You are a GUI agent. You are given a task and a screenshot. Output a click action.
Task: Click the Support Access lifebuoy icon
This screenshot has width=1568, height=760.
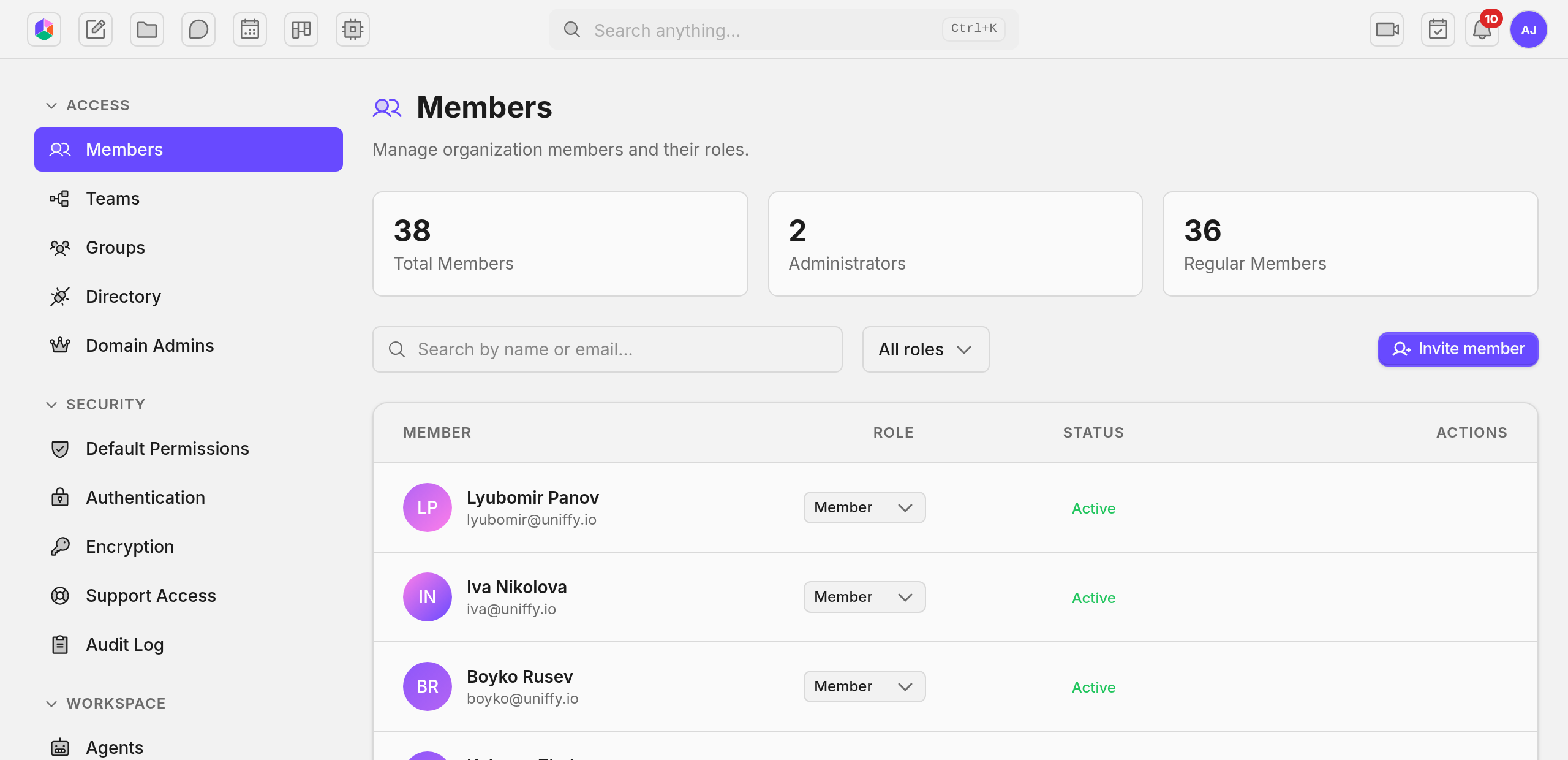[x=59, y=596]
